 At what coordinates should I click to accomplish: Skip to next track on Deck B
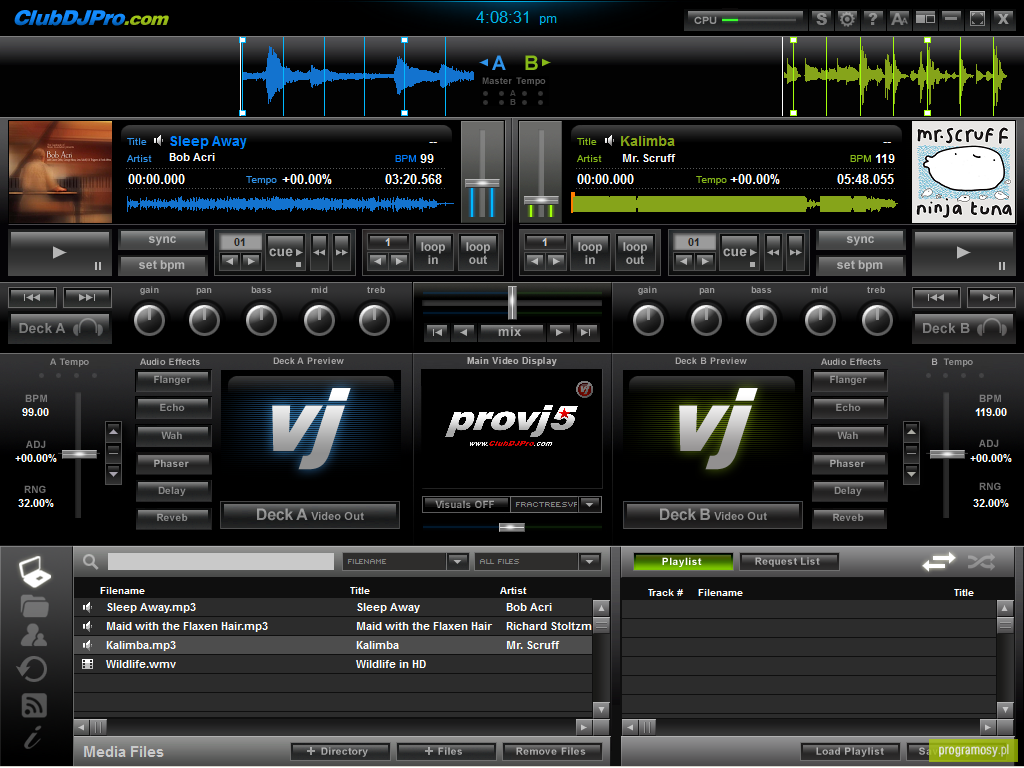(991, 298)
